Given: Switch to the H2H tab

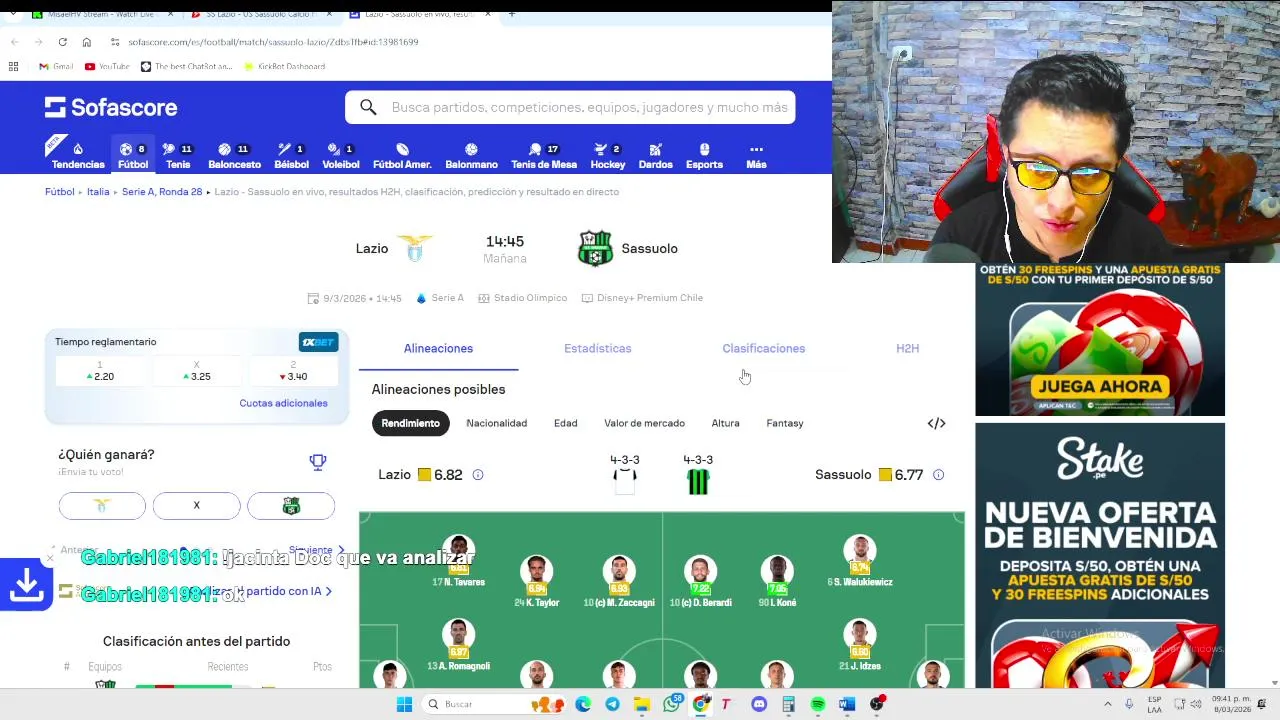Looking at the screenshot, I should click(907, 348).
